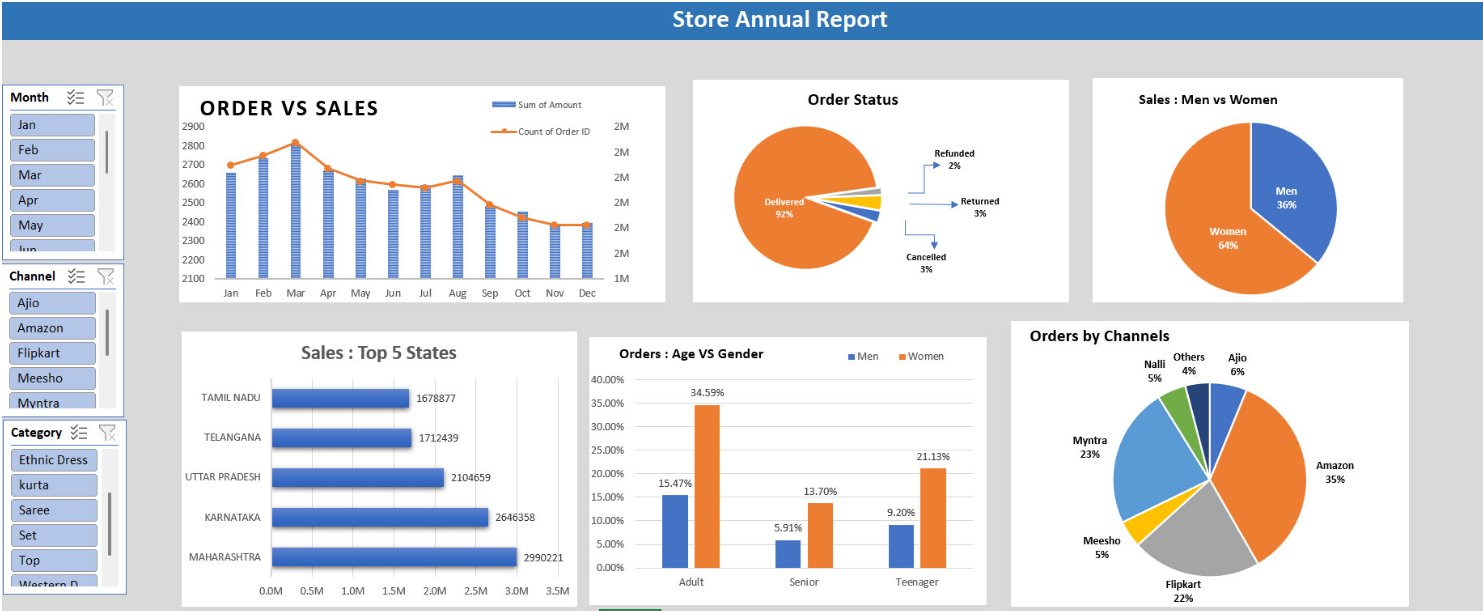Select Feb in the Month slicer
Viewport: 1483px width, 611px height.
coord(52,149)
